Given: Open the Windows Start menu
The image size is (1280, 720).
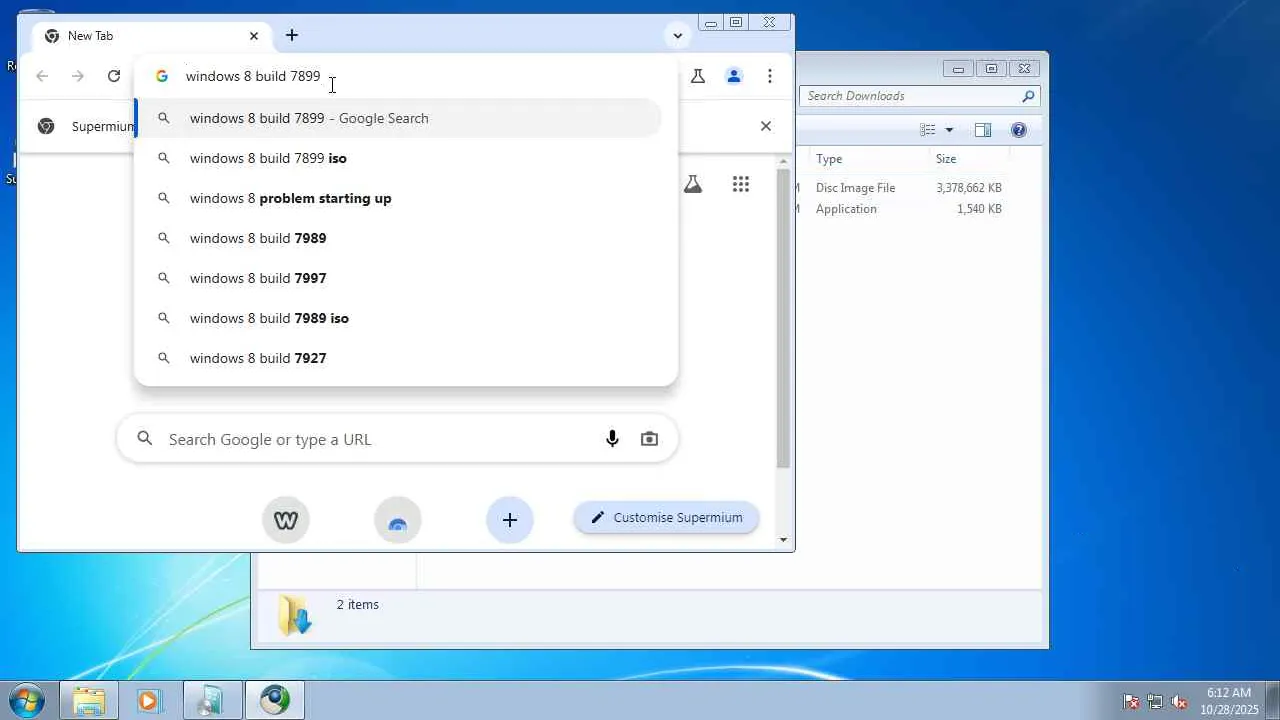Looking at the screenshot, I should pyautogui.click(x=26, y=700).
